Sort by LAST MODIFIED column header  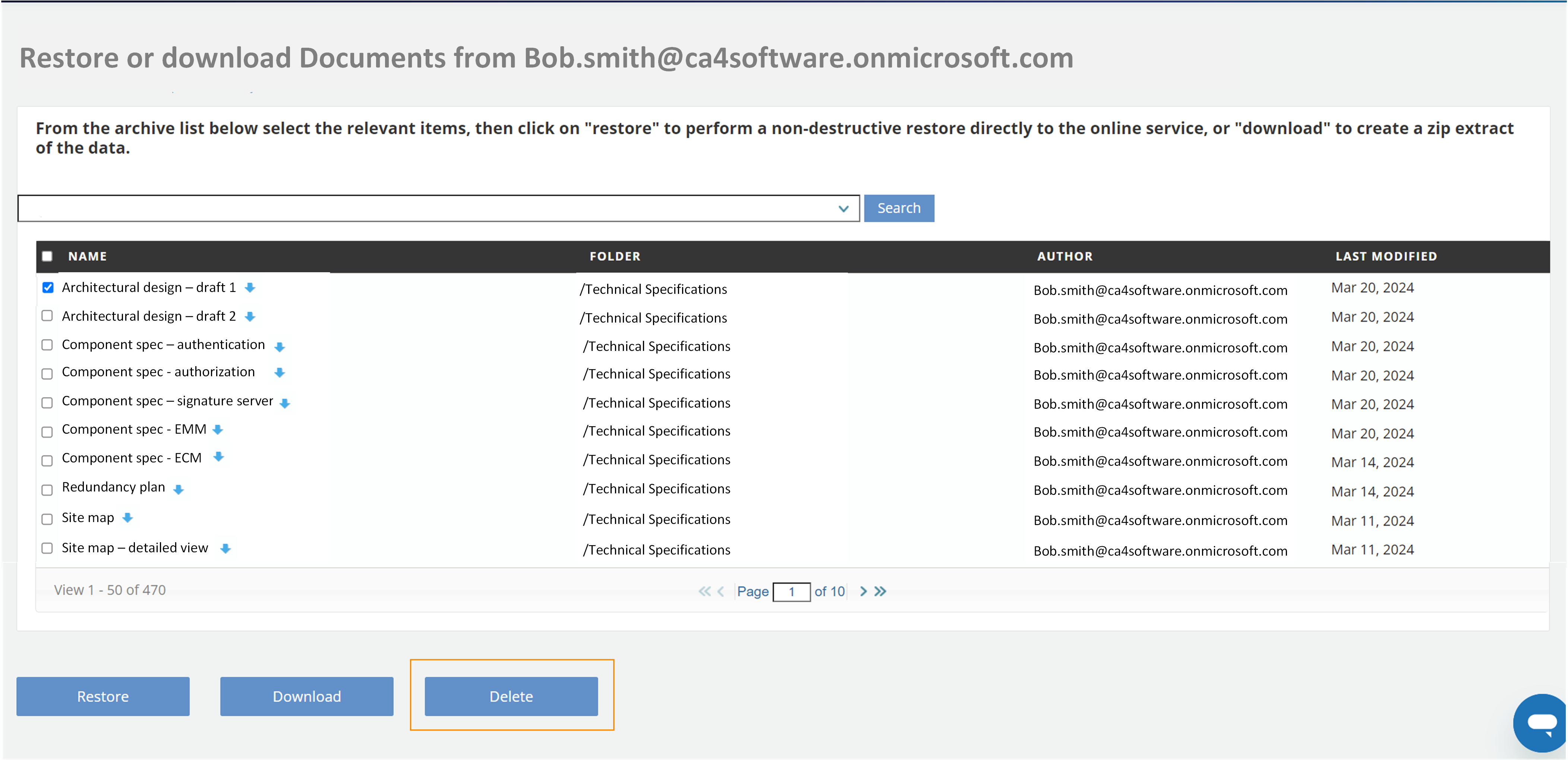[1386, 256]
